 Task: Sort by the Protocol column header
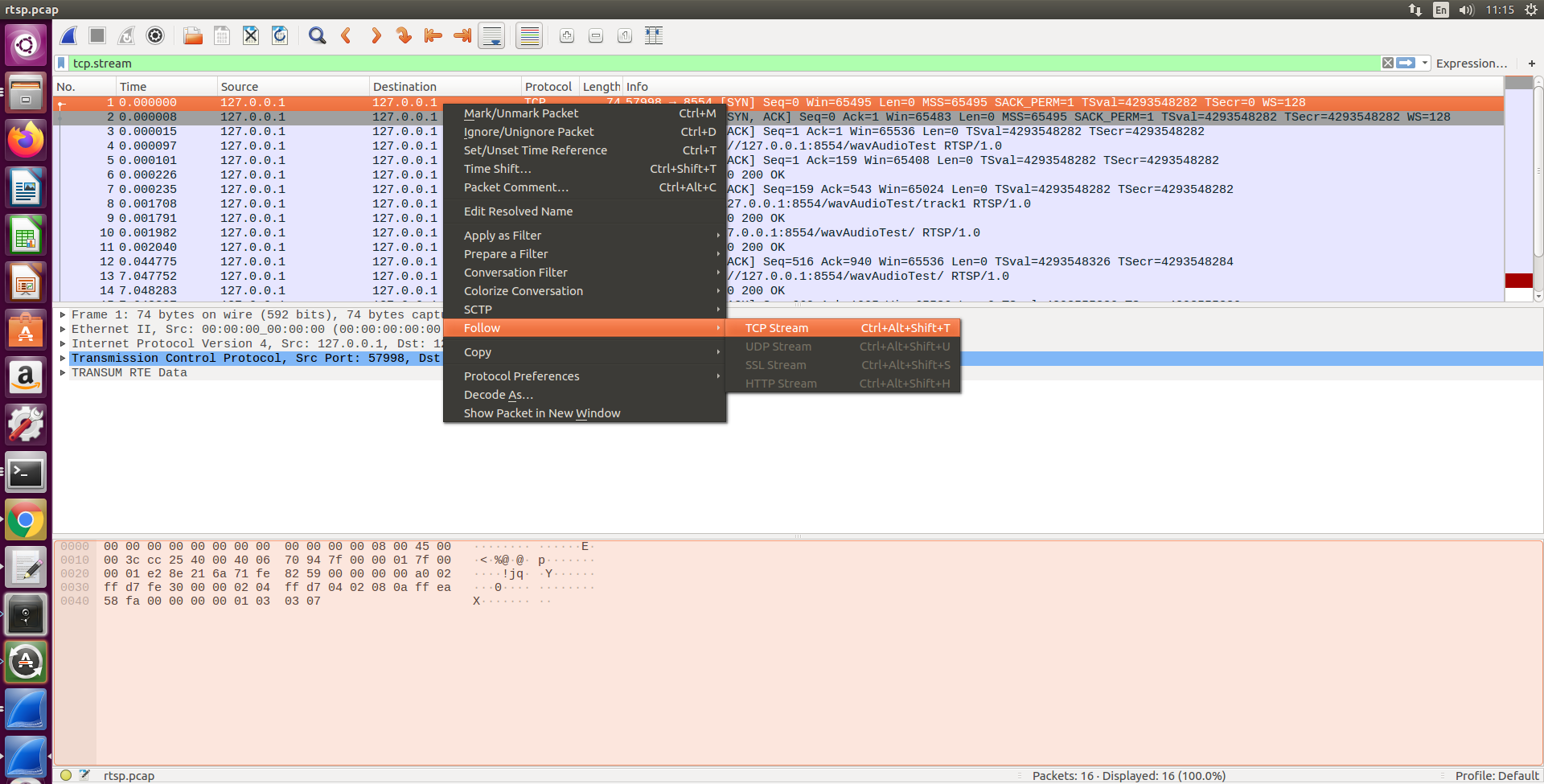point(549,86)
